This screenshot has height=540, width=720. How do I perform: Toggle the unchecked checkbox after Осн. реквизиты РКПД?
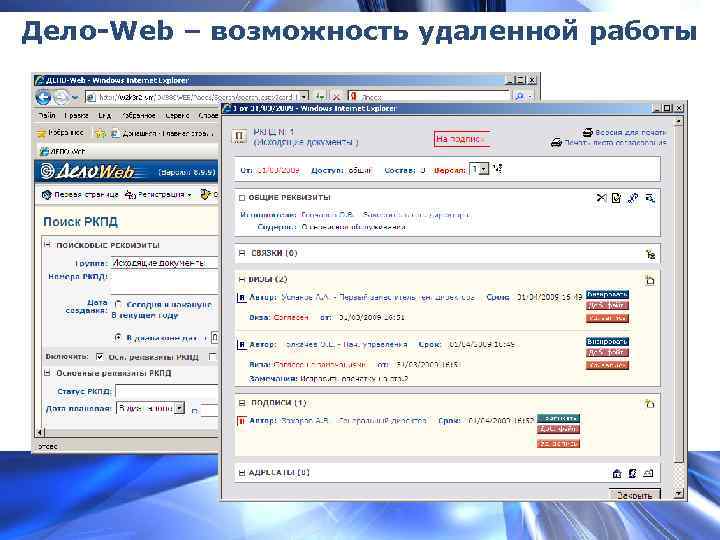pos(212,356)
